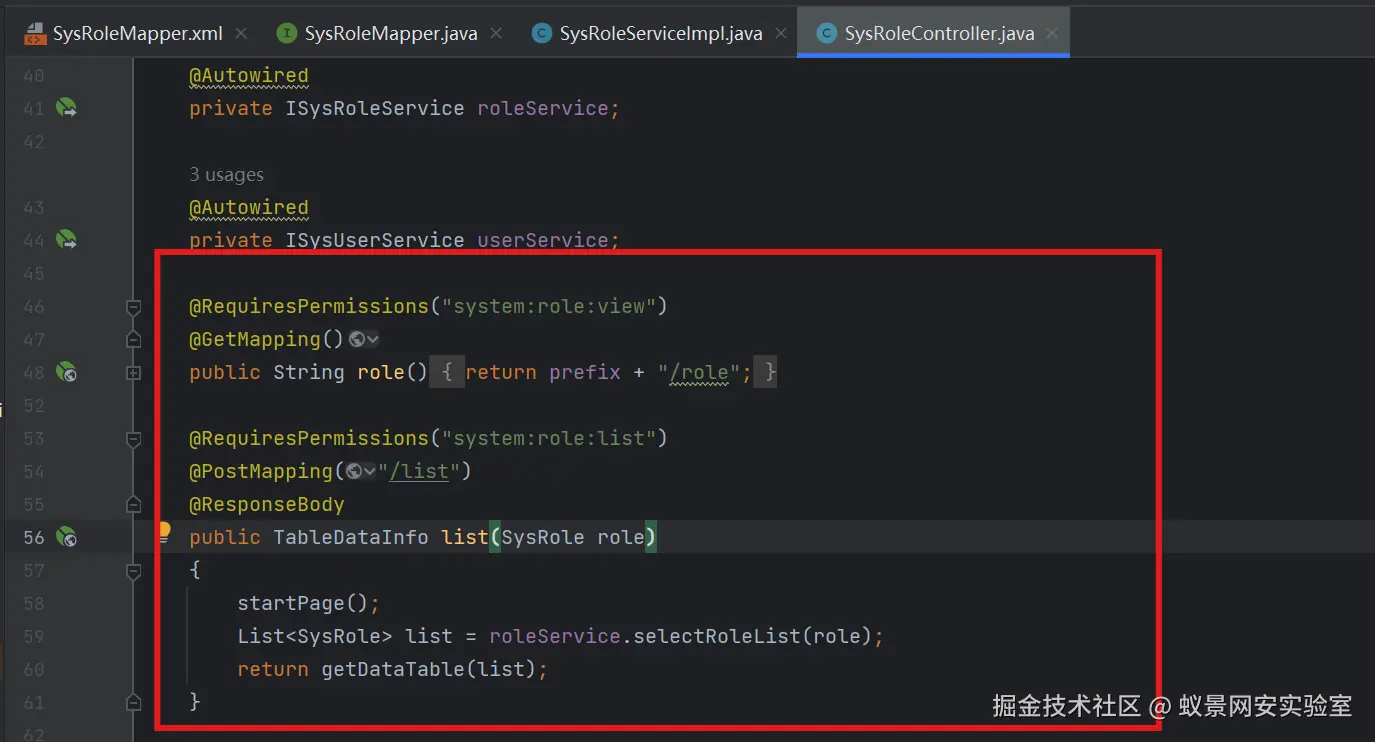
Task: Expand the folded role() method body
Action: 133,373
